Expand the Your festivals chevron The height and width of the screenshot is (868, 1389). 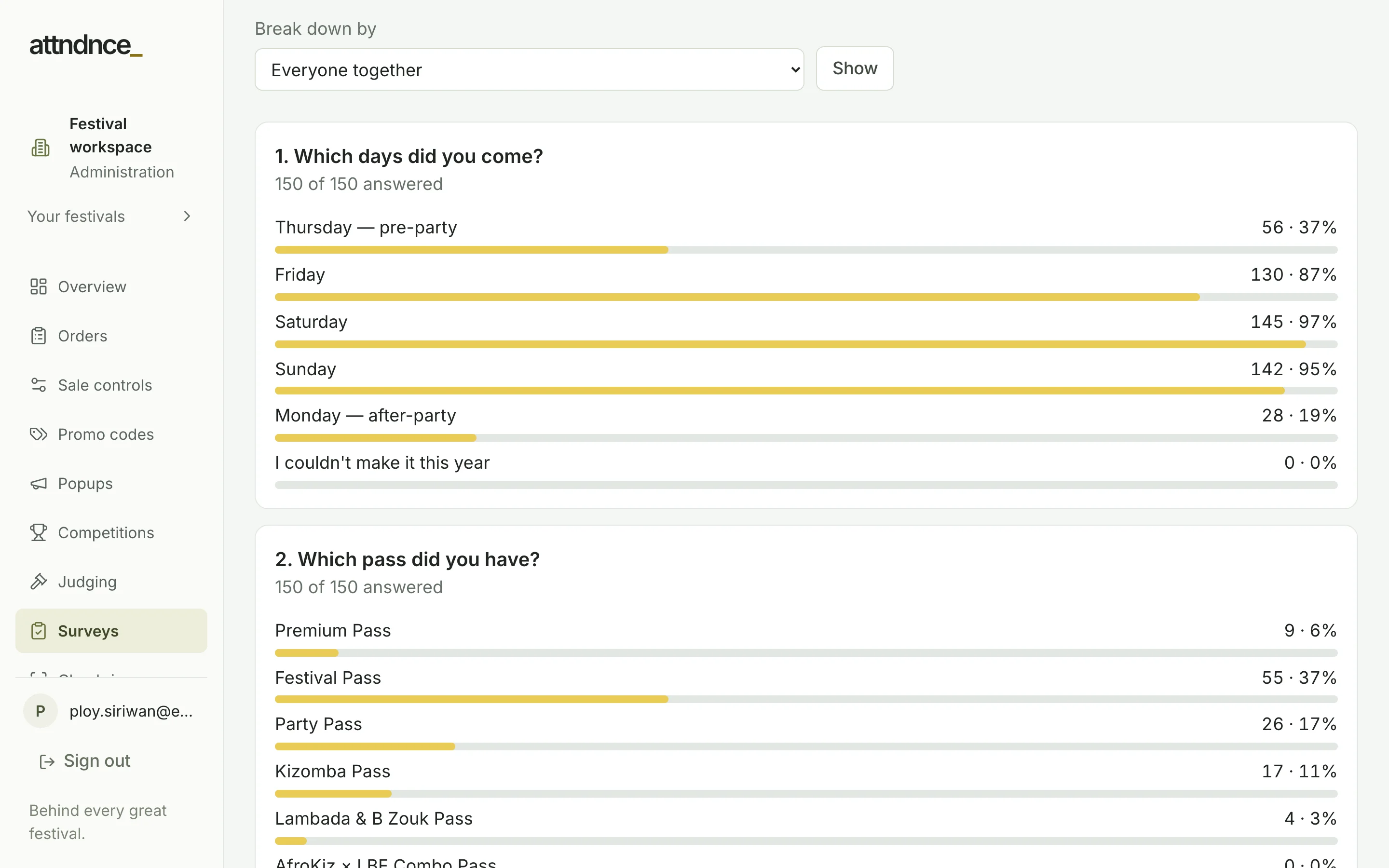[x=187, y=217]
